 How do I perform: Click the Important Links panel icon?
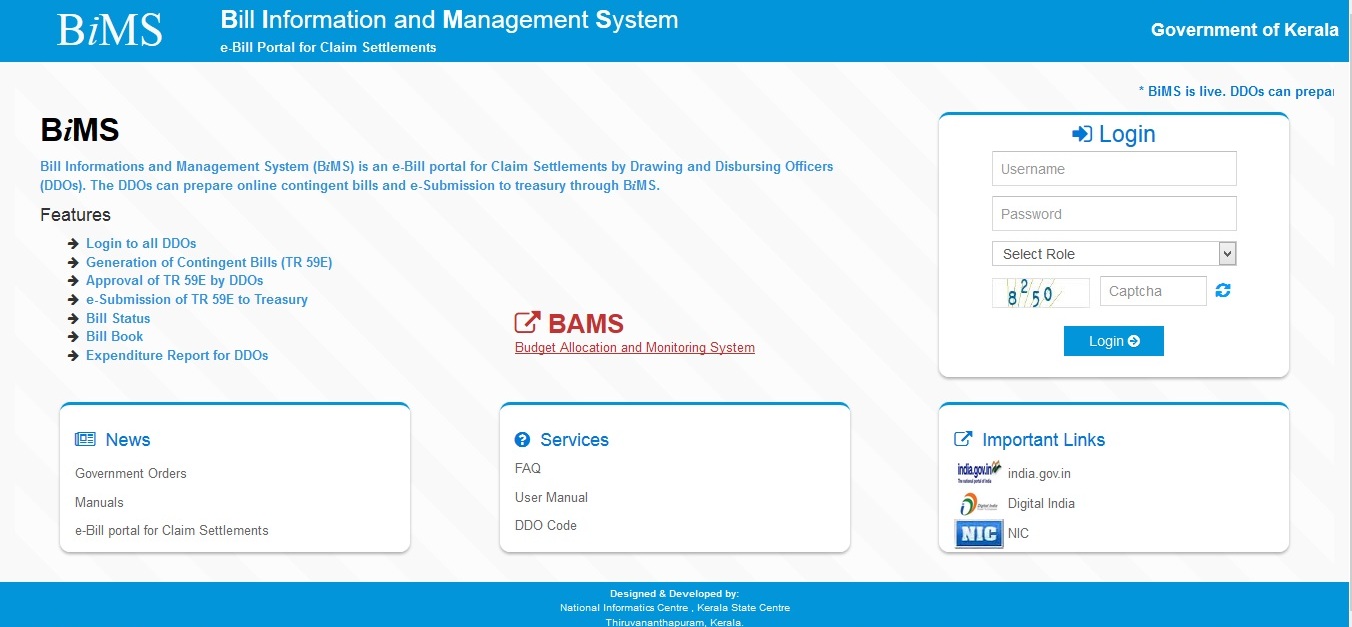(x=963, y=436)
